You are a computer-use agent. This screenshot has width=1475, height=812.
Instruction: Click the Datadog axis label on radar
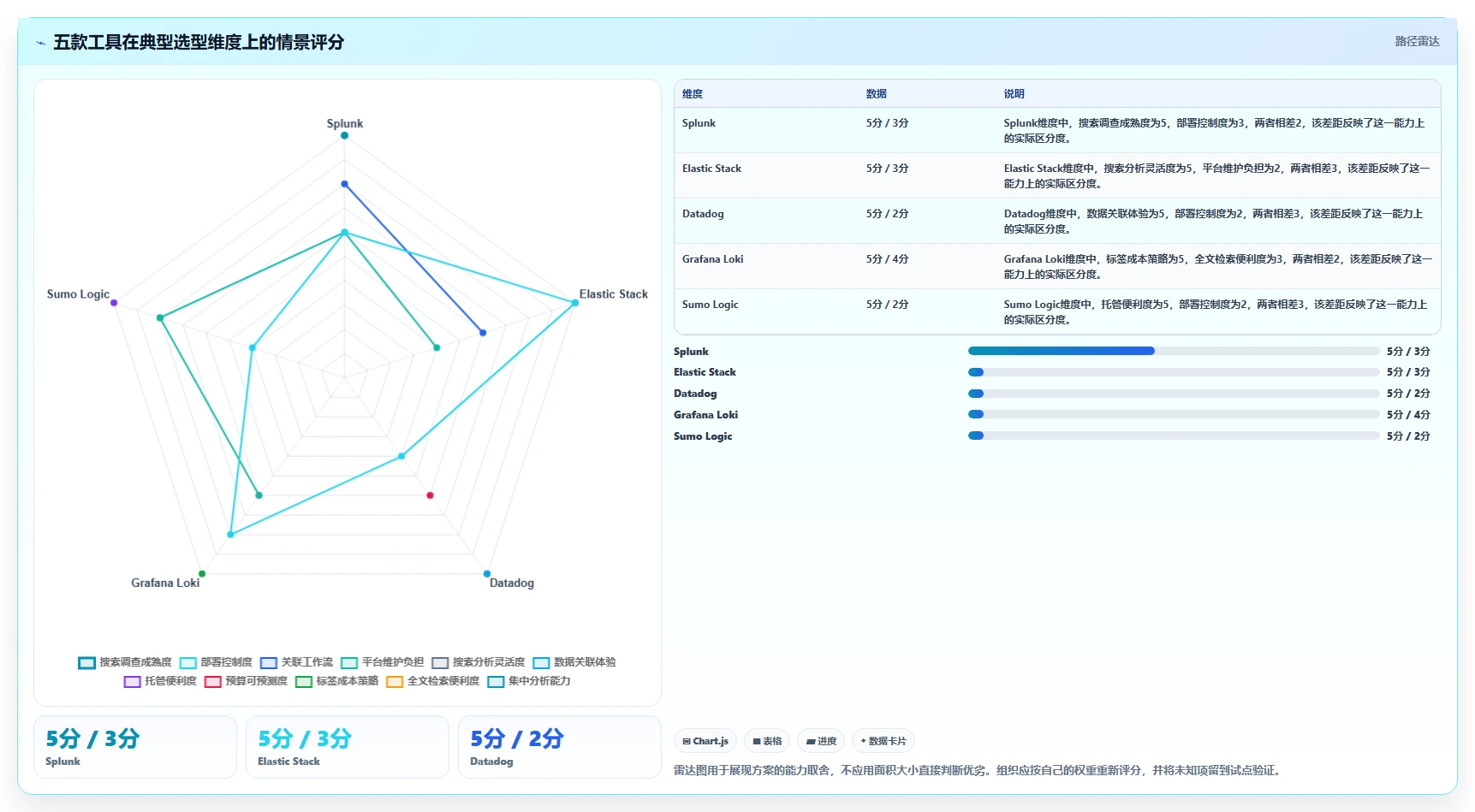(512, 583)
